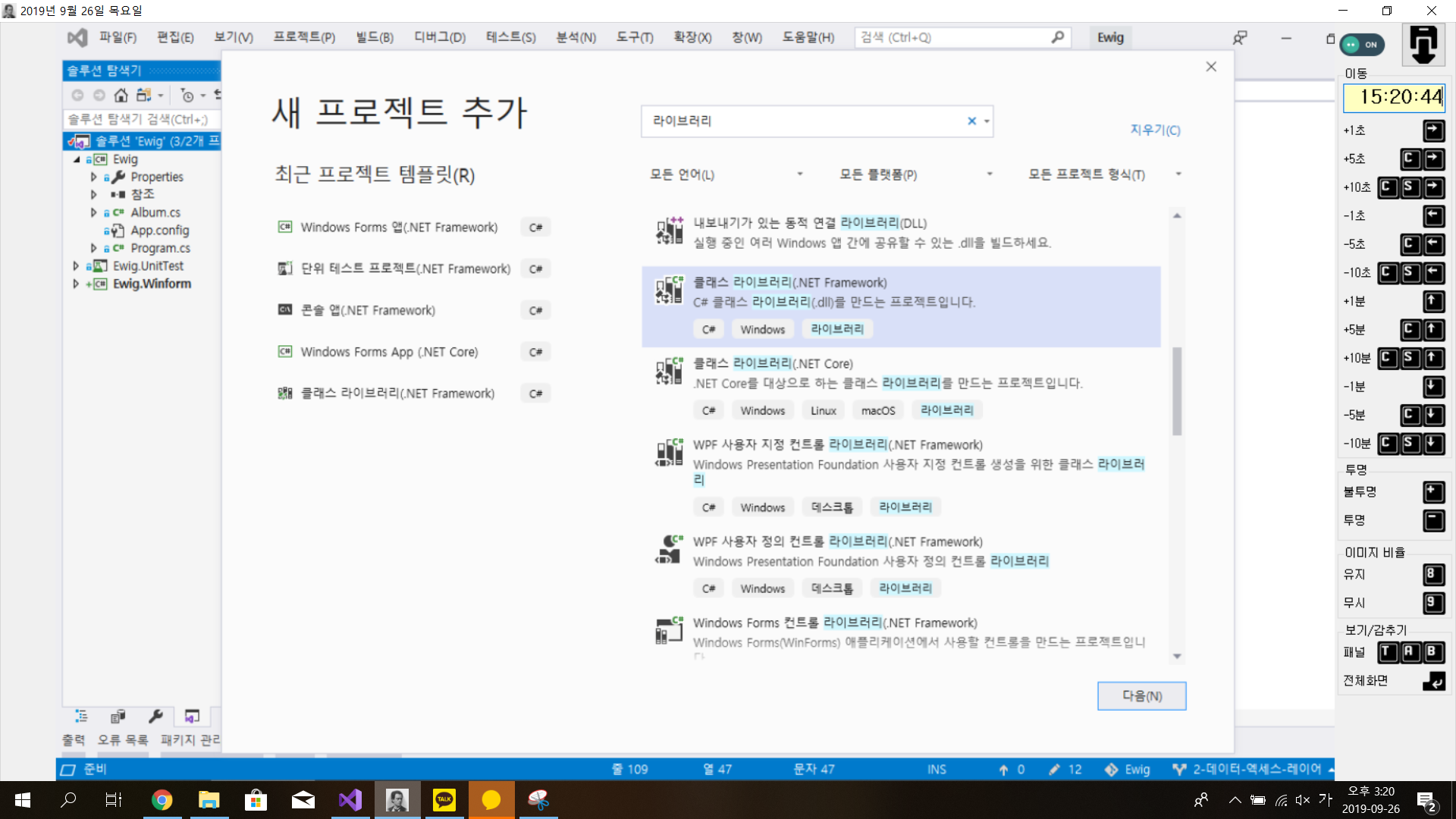1456x819 pixels.
Task: Open the 디버그(D) menu
Action: click(440, 37)
